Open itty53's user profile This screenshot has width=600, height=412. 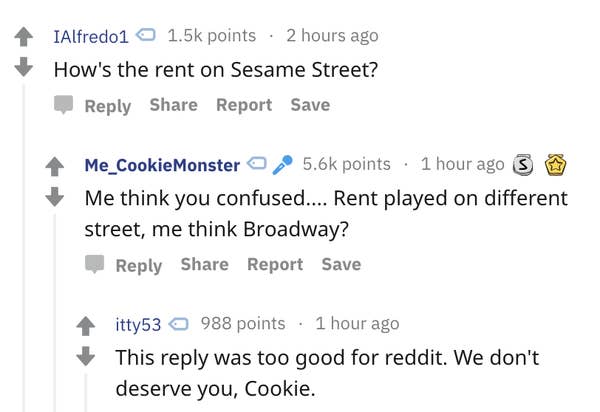[138, 324]
